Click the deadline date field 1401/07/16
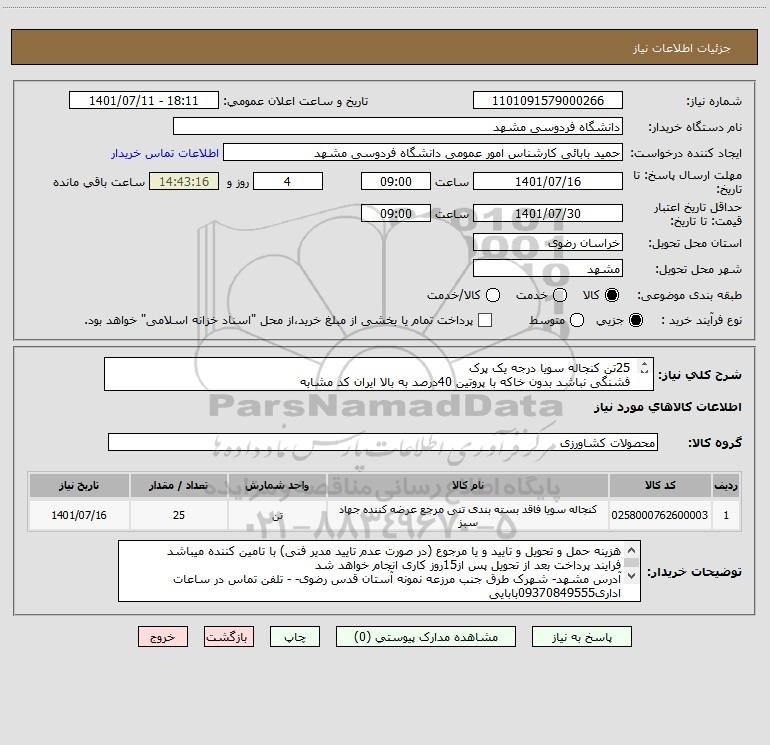The image size is (770, 745). (x=548, y=181)
